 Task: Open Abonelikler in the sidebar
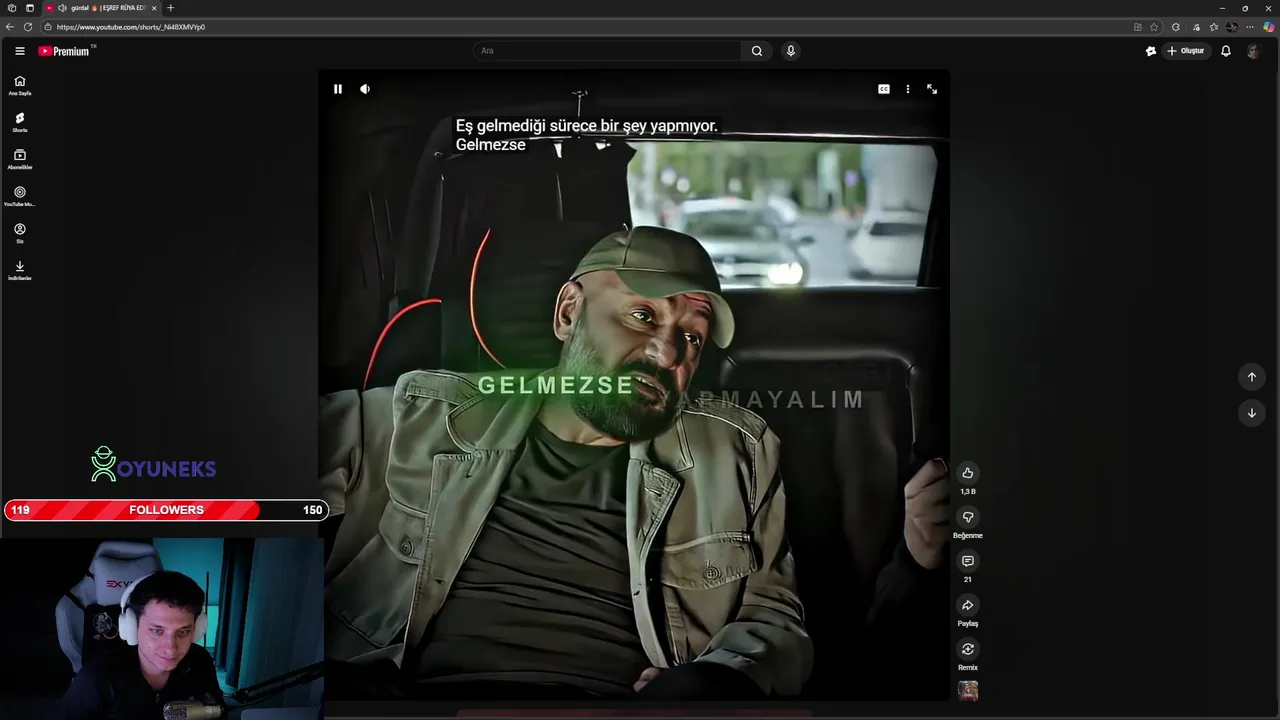pos(20,159)
